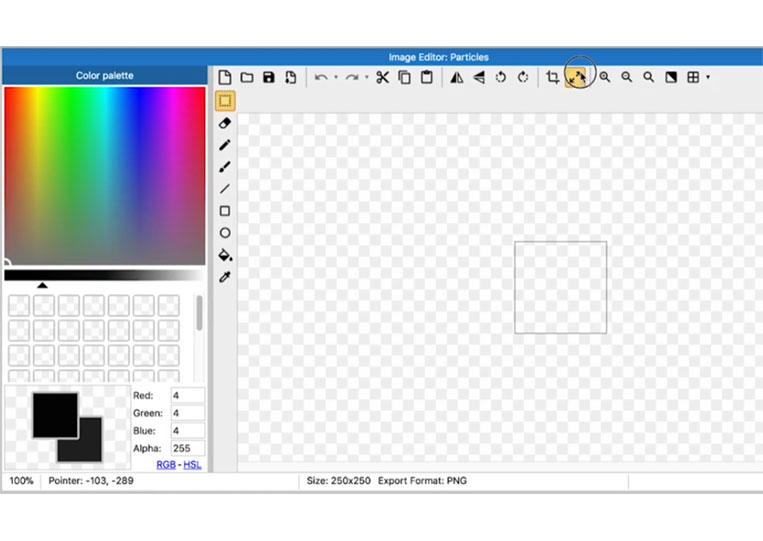
Task: Edit the Blue value field
Action: [188, 430]
